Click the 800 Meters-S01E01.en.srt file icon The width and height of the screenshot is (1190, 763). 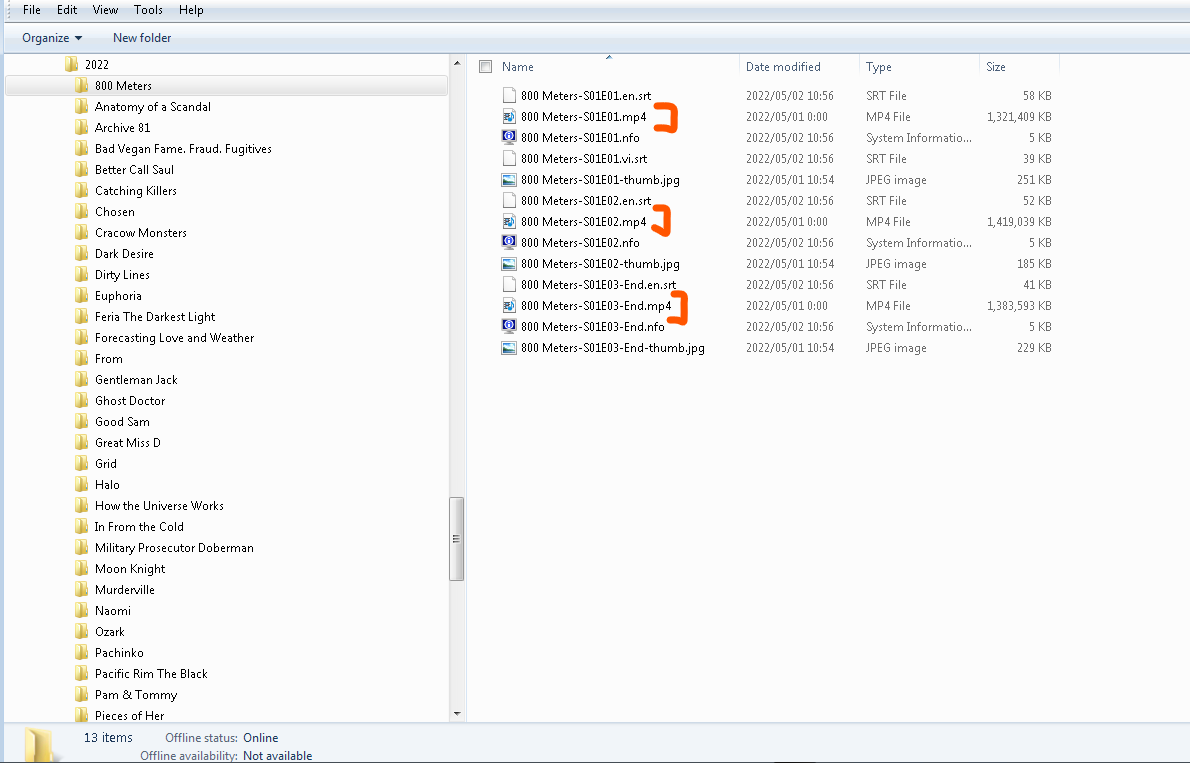point(508,96)
